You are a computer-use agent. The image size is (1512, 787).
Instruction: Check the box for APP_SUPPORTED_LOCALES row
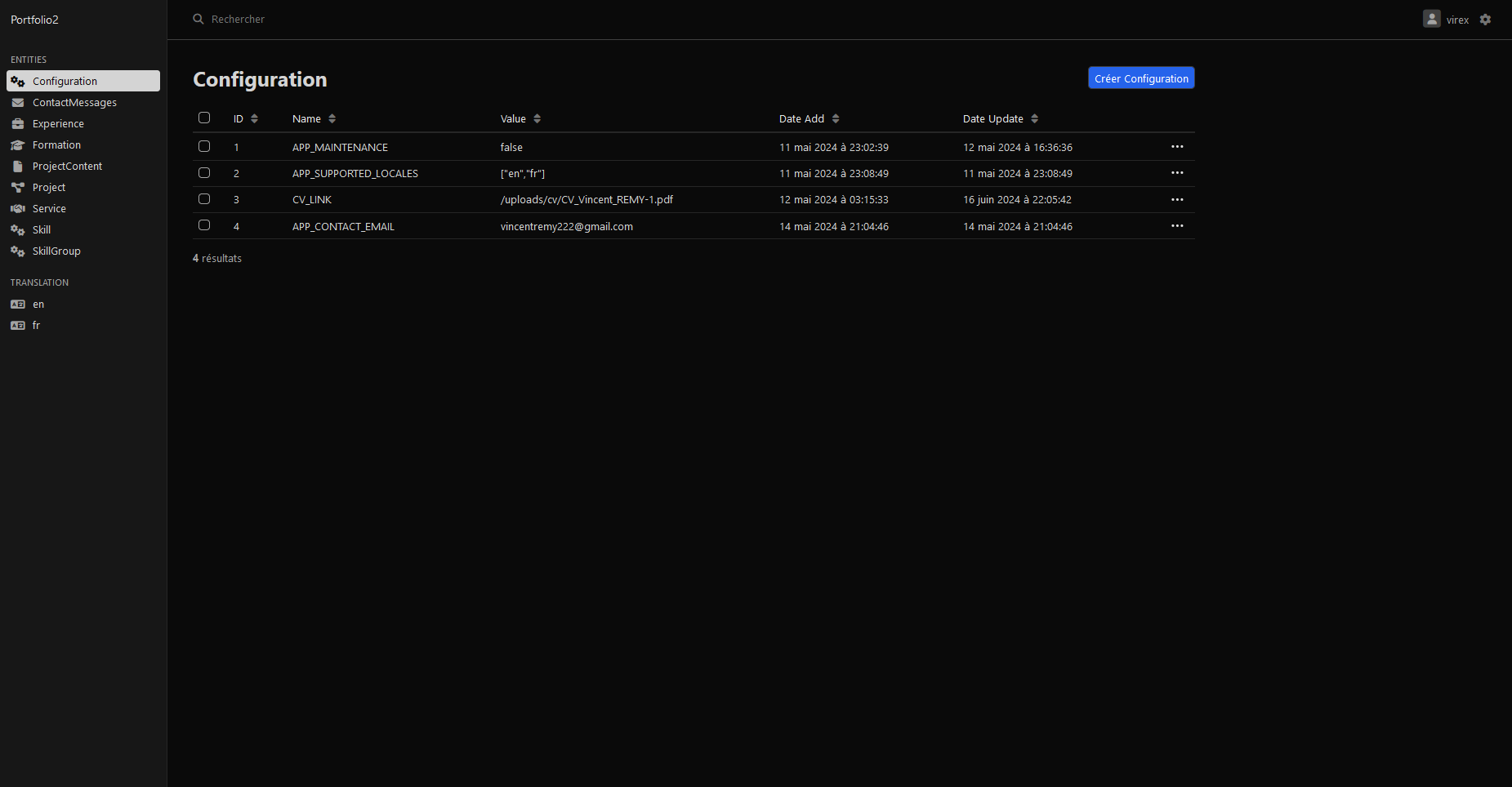204,172
